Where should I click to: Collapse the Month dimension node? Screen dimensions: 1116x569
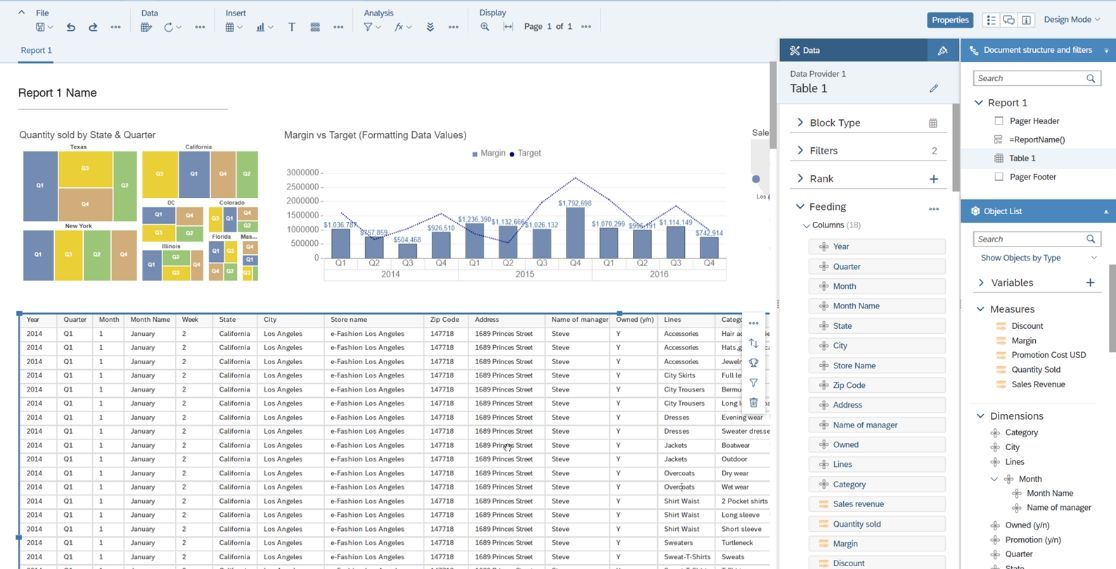994,479
